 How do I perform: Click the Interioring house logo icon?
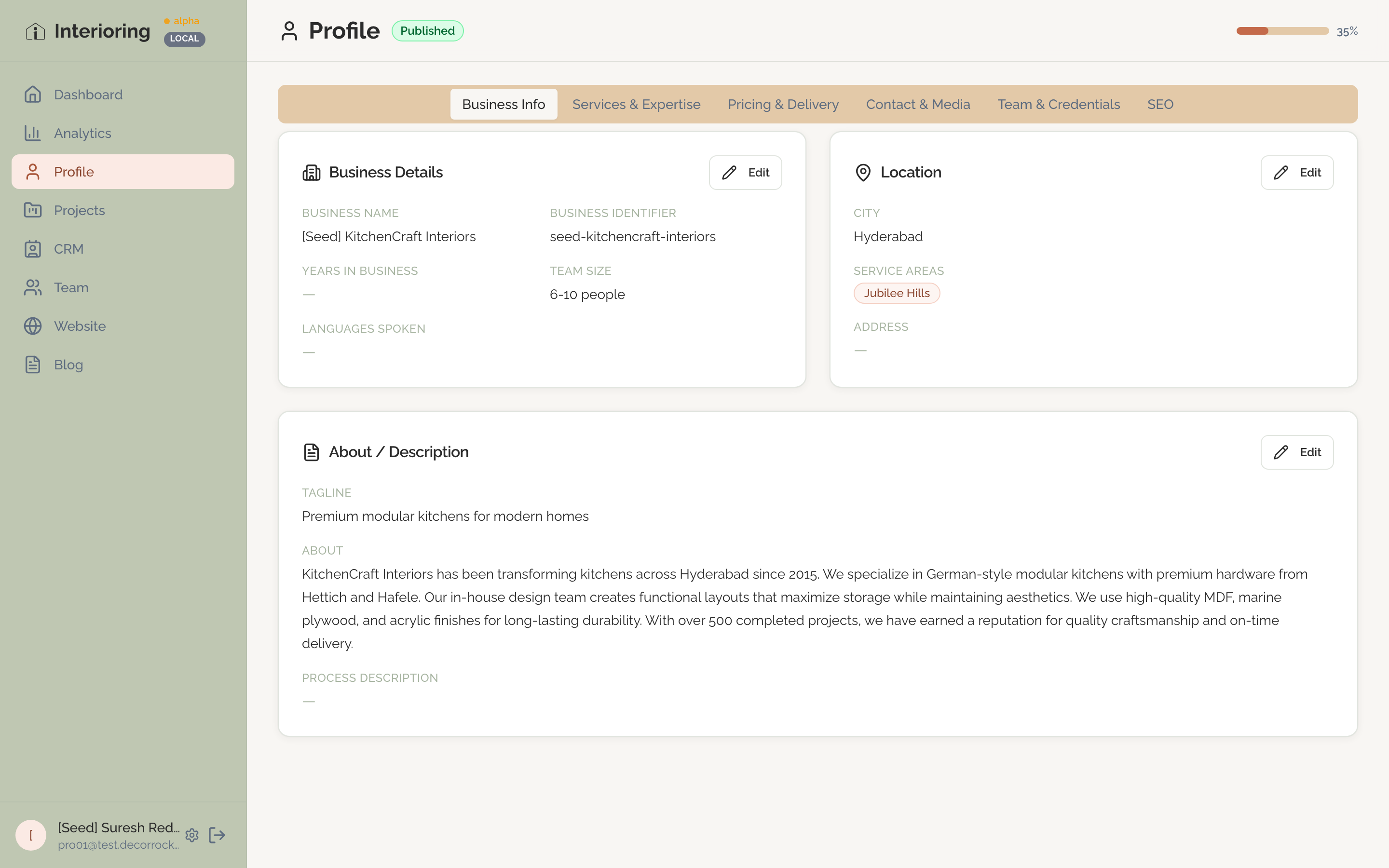[x=35, y=31]
